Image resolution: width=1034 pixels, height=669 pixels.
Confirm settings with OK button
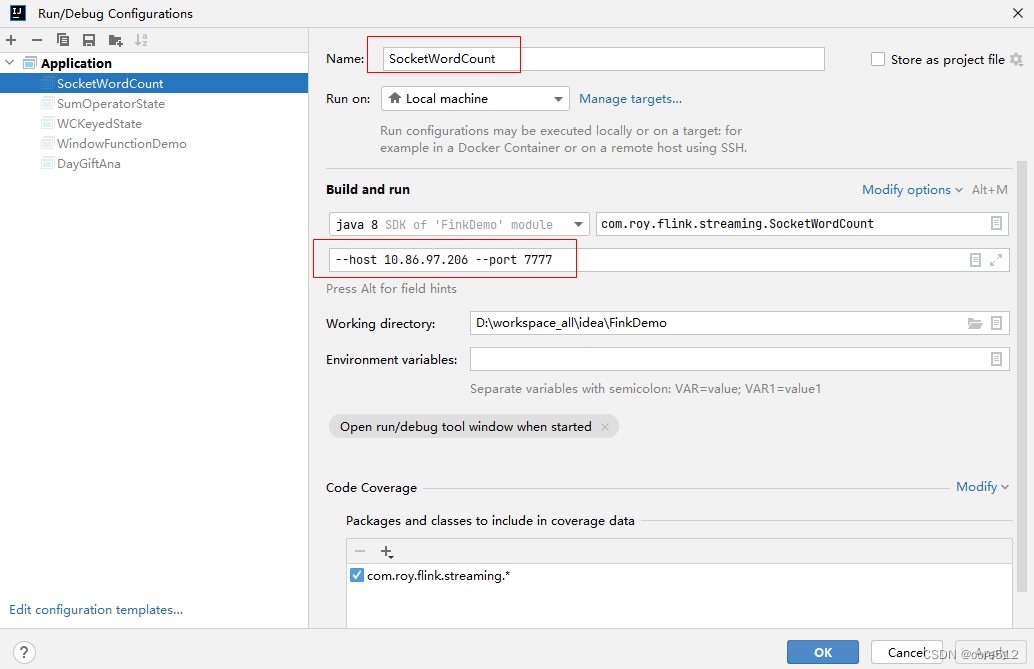pyautogui.click(x=822, y=651)
